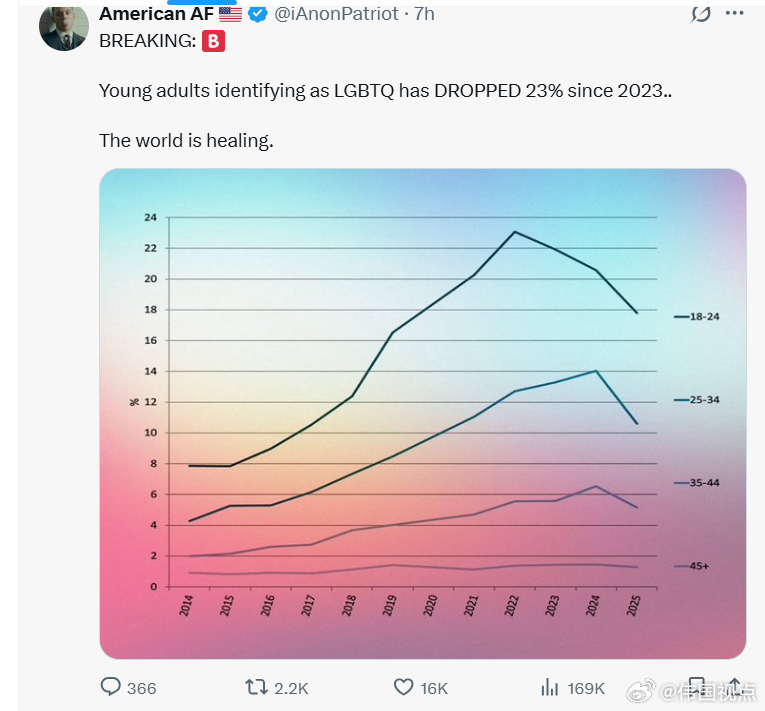Click the 7h post timestamp
The image size is (765, 711).
pos(424,14)
